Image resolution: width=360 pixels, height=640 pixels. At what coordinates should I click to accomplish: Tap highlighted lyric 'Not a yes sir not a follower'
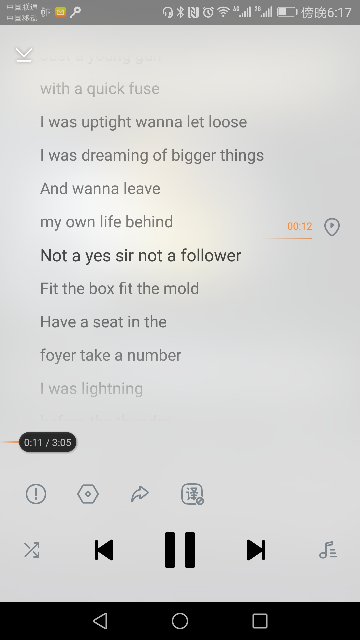point(140,256)
